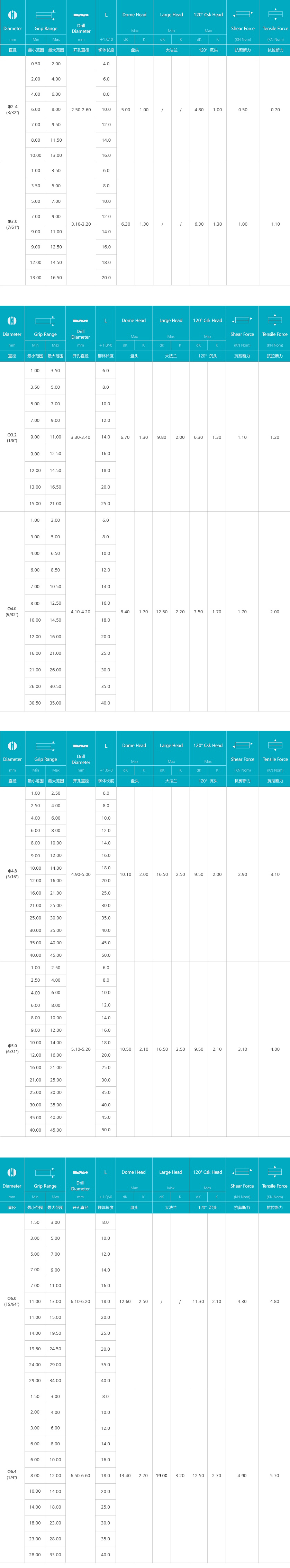Click the Shear Force icon in the Φ6.0 table header
The width and height of the screenshot is (290, 1568).
click(x=242, y=1172)
